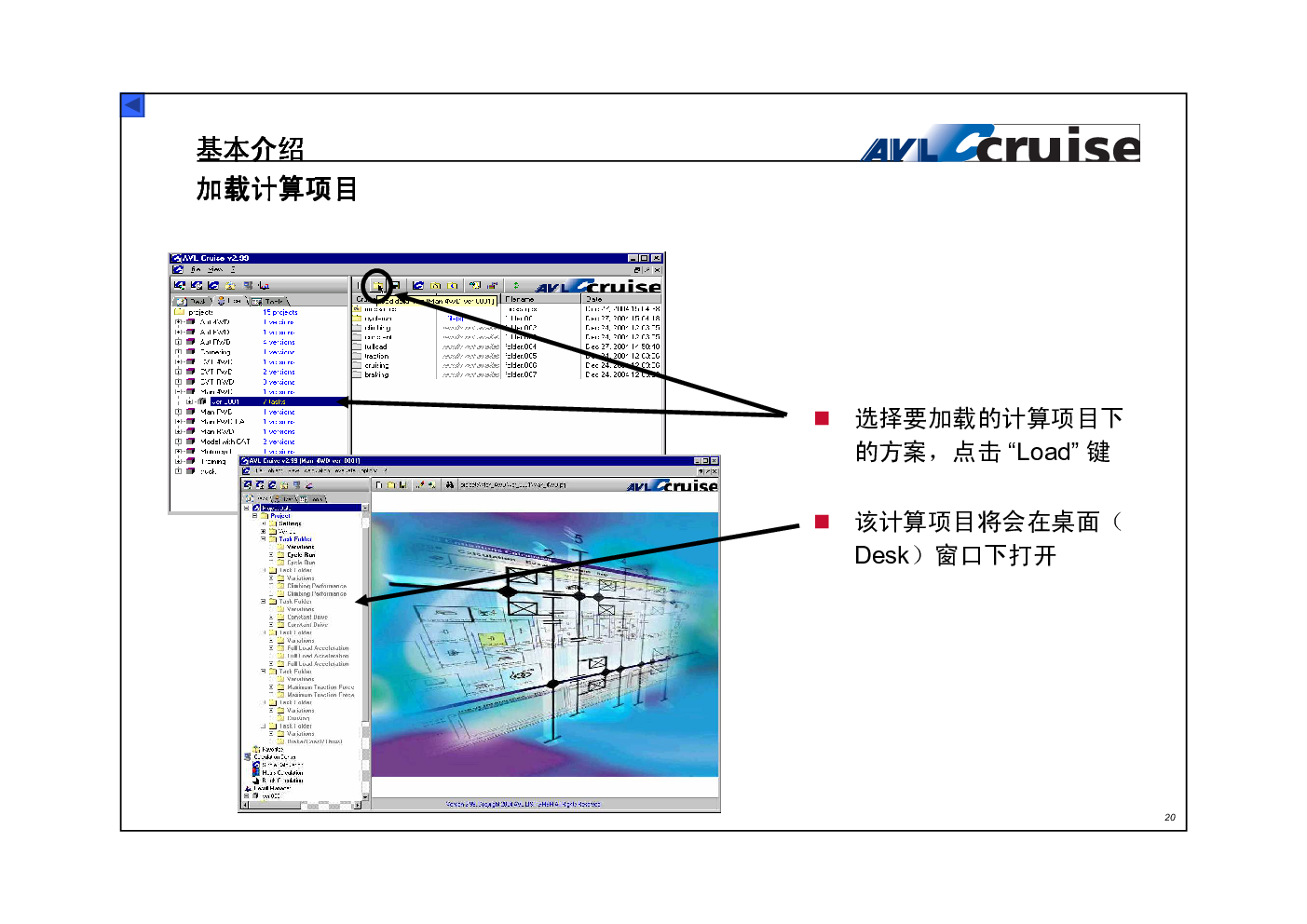Click the Favorites star icon in front window tree

click(257, 749)
